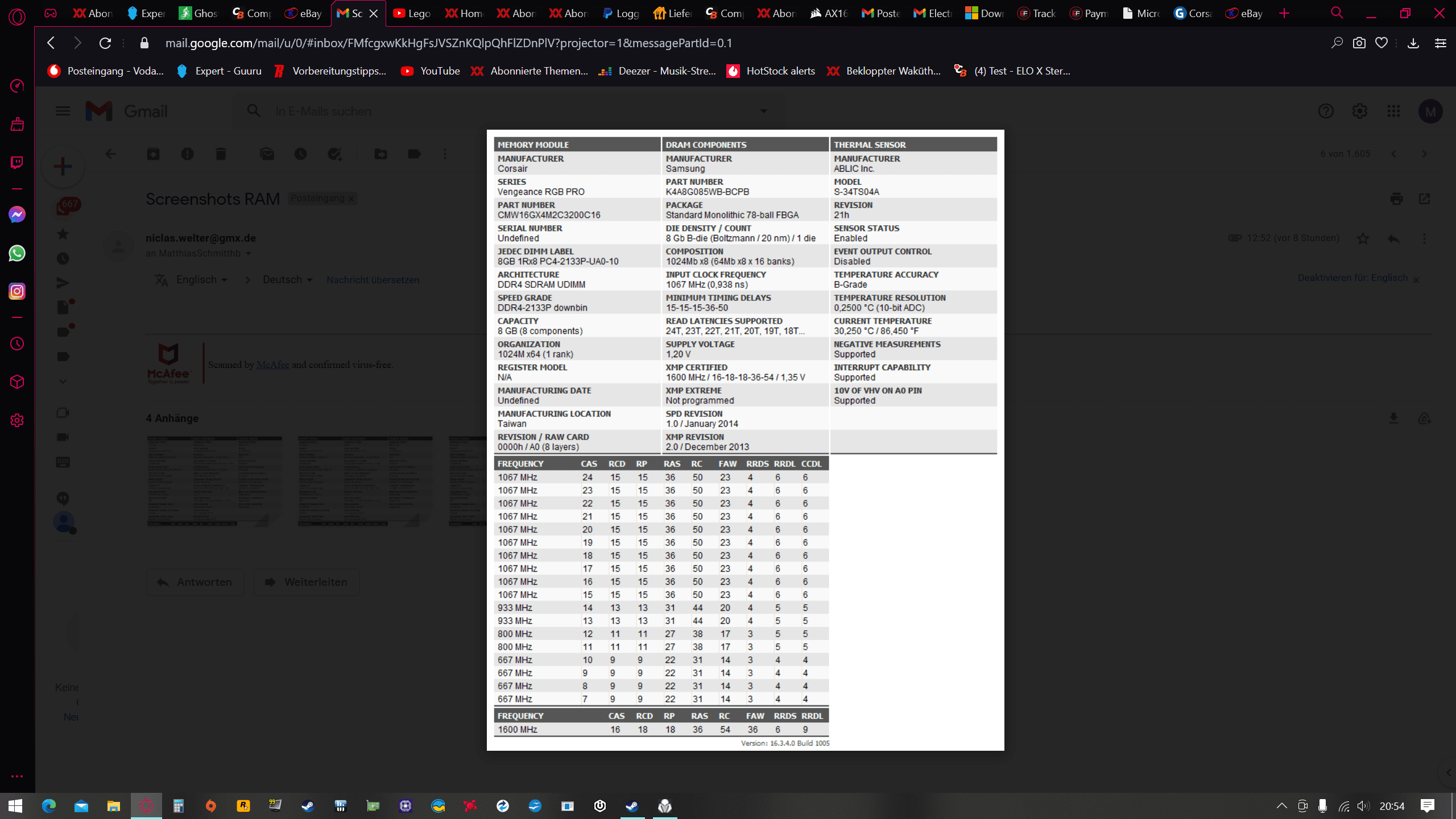Open McAfee link in message
Image resolution: width=1456 pixels, height=819 pixels.
pyautogui.click(x=272, y=365)
